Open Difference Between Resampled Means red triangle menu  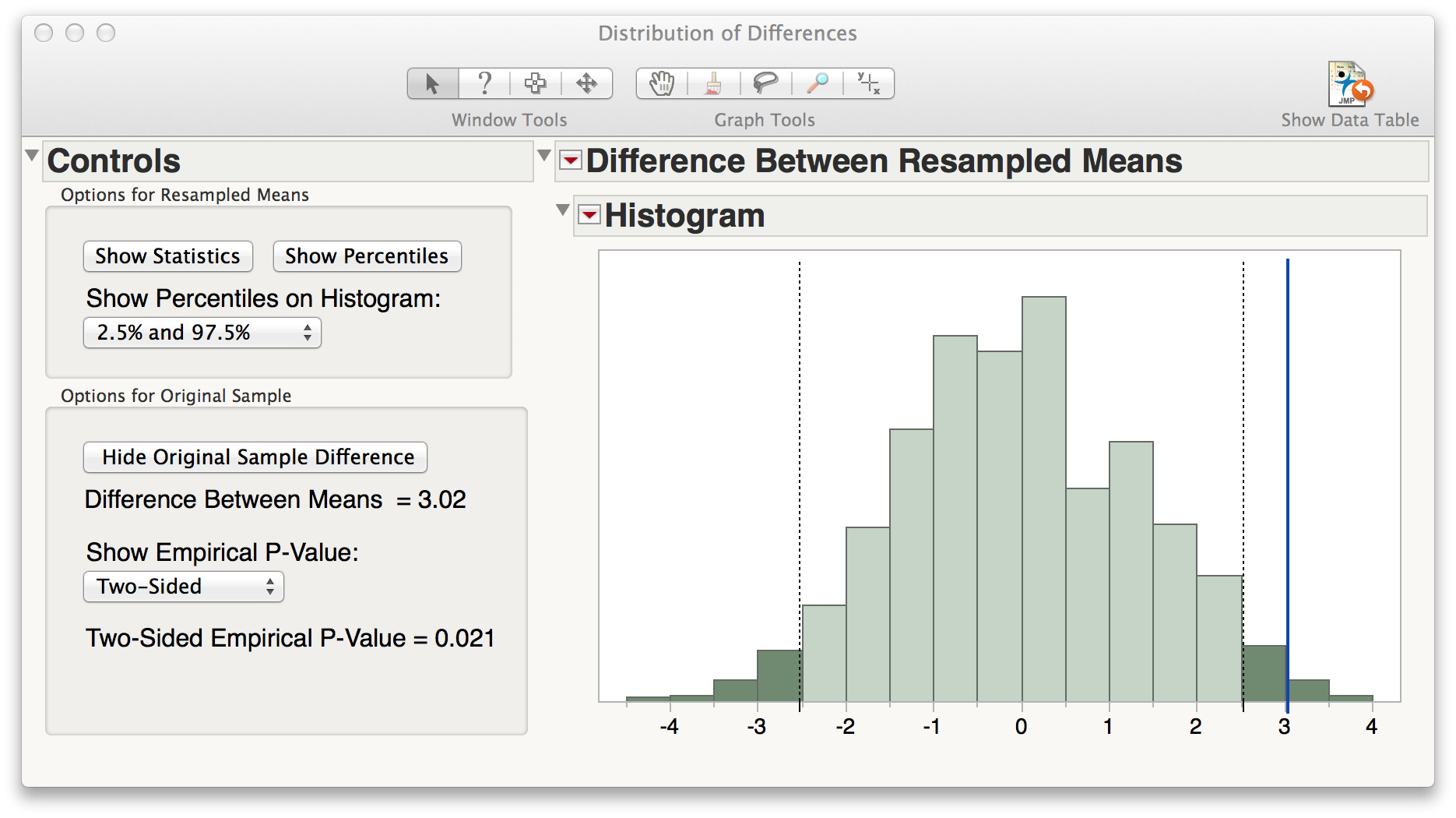[571, 160]
